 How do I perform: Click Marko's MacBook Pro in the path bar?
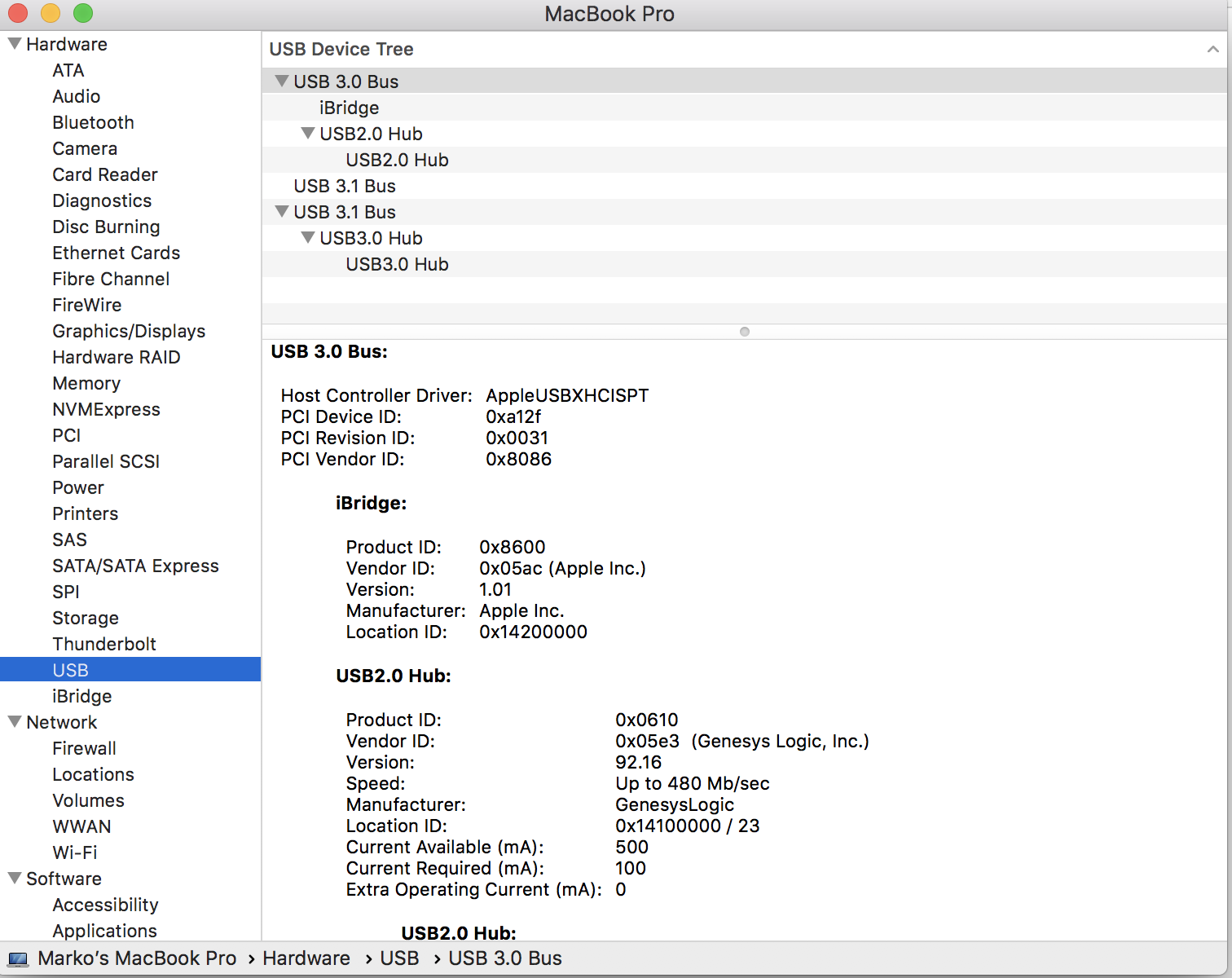pos(137,958)
